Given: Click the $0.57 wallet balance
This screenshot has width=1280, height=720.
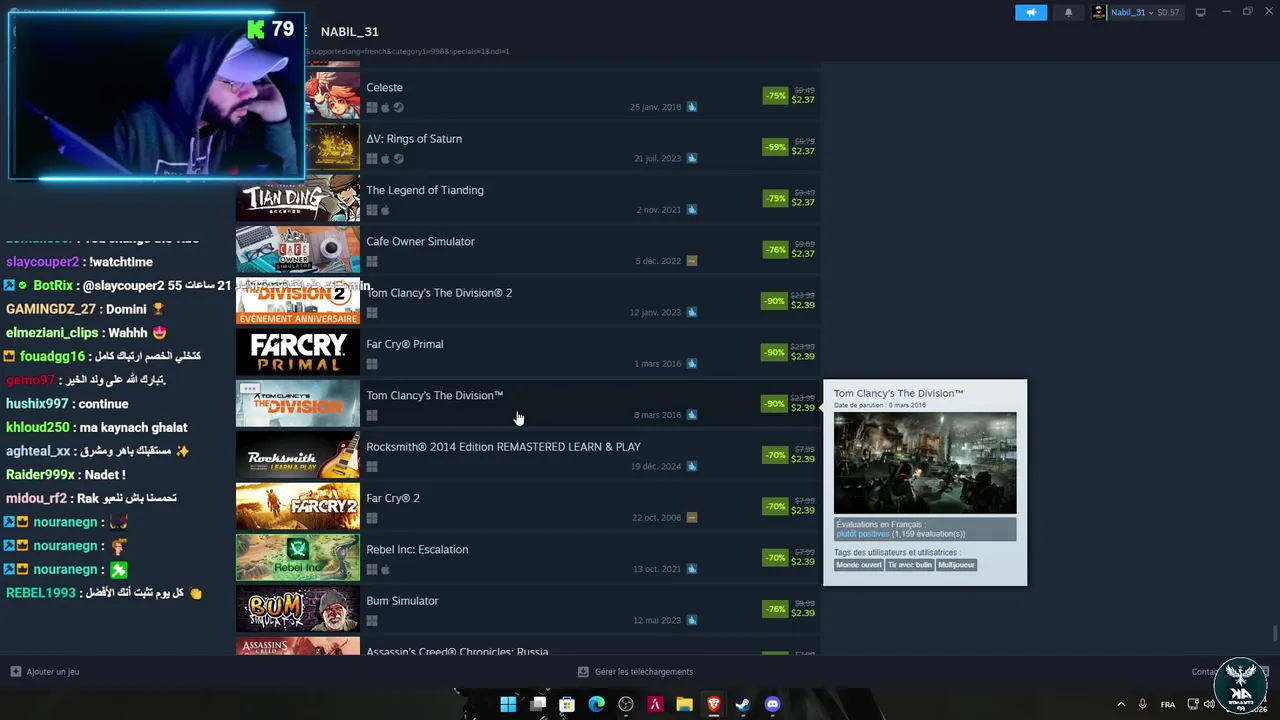Looking at the screenshot, I should click(1168, 12).
